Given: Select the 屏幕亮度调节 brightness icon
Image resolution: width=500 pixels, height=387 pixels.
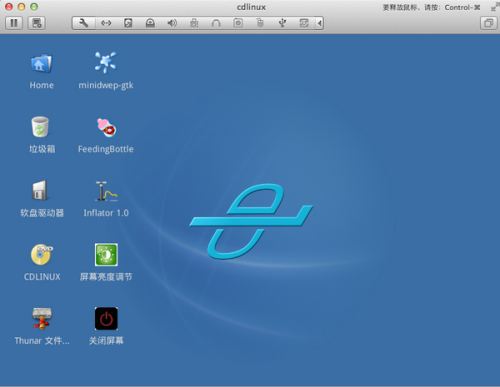Looking at the screenshot, I should click(106, 255).
